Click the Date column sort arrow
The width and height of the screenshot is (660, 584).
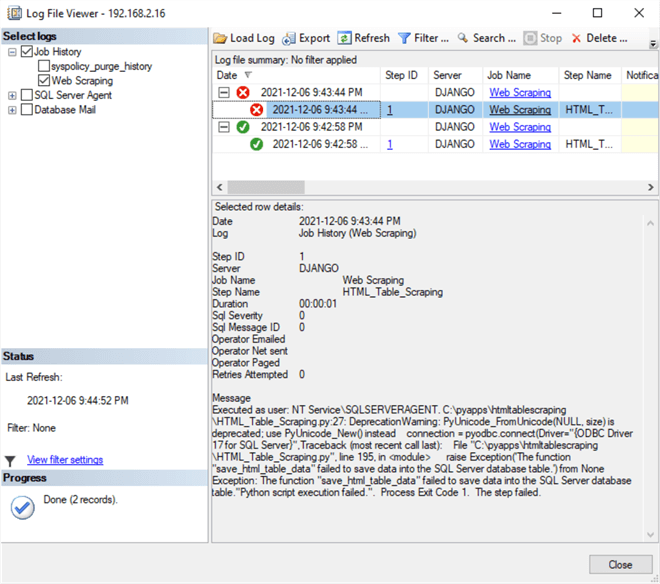coord(248,75)
